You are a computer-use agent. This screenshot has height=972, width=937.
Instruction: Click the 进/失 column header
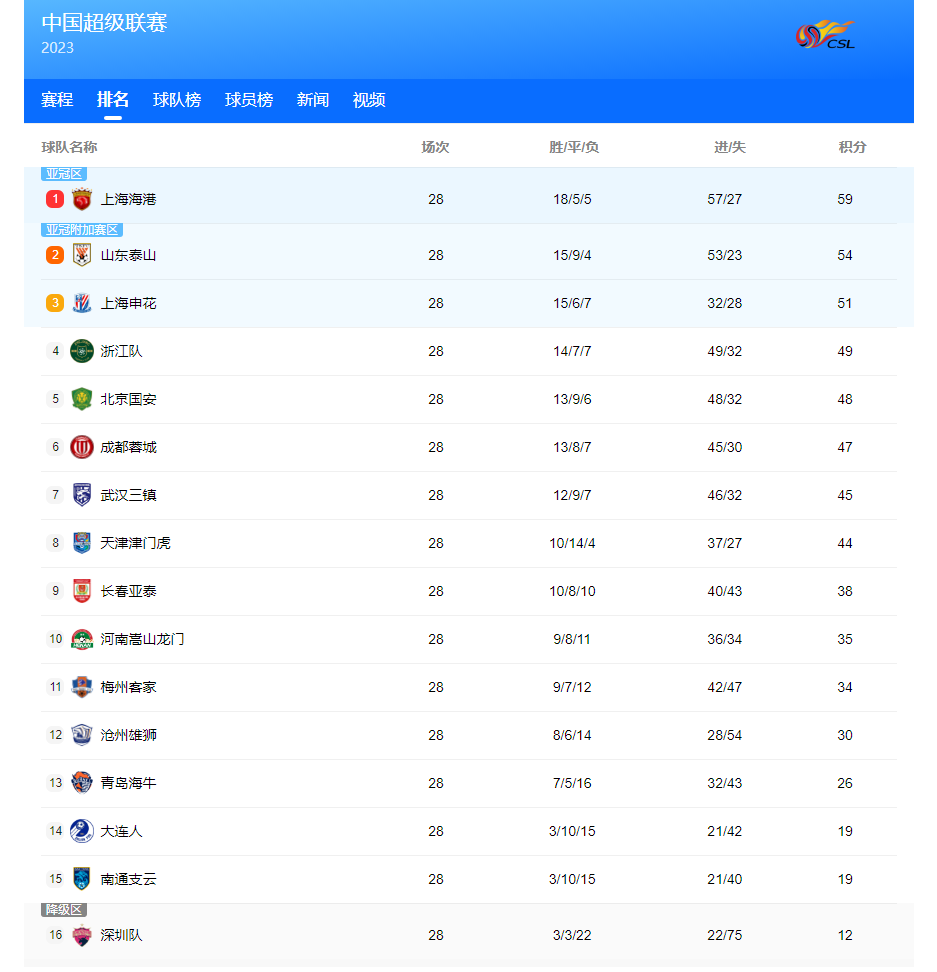coord(729,147)
